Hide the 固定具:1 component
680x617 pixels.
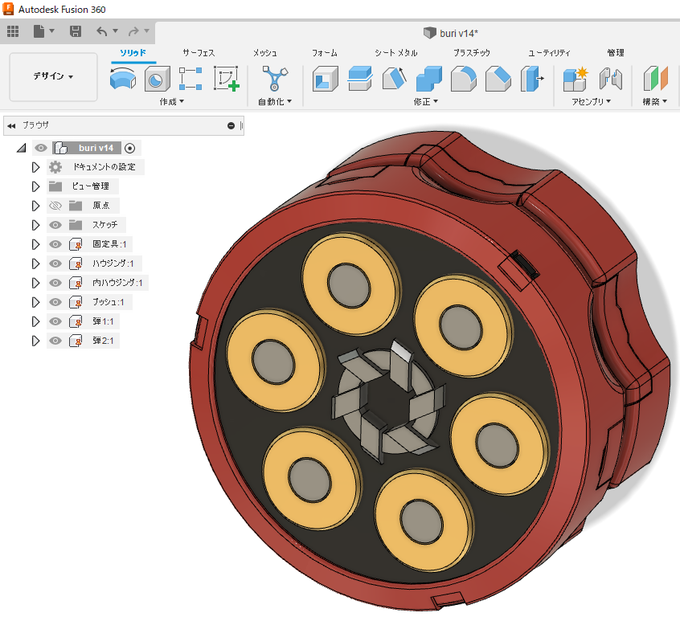coord(55,244)
